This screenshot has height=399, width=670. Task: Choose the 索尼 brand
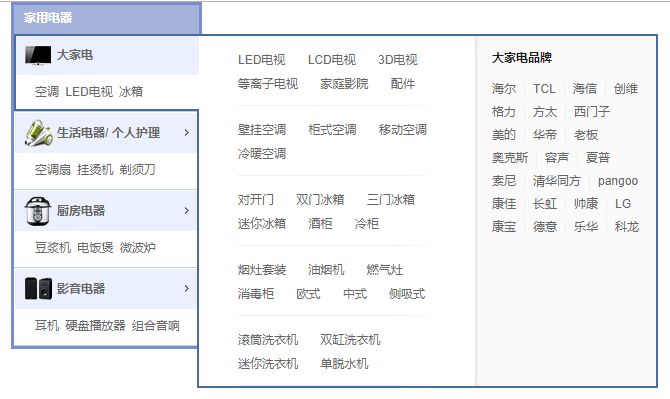[504, 181]
